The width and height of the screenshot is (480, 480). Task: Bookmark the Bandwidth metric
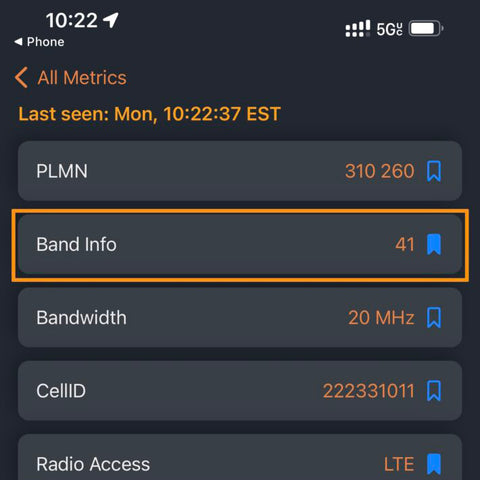[x=434, y=318]
